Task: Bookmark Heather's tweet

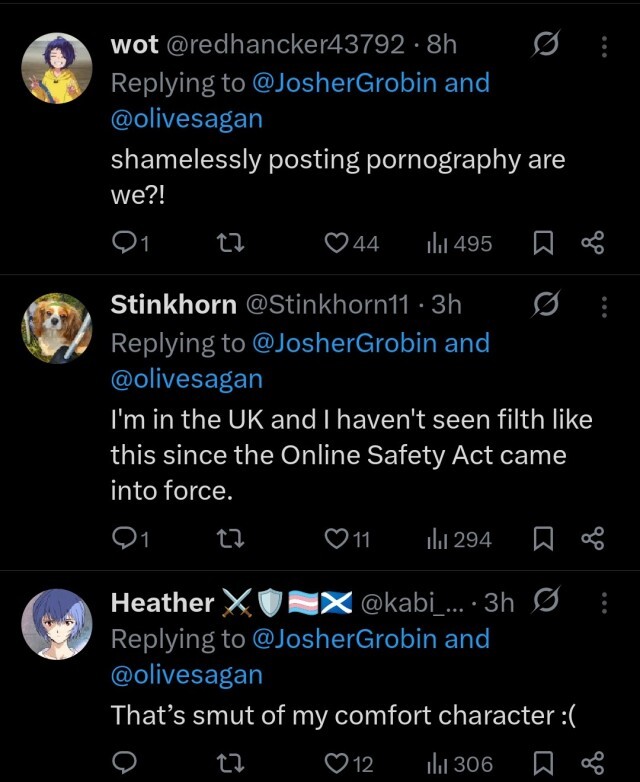Action: [x=544, y=764]
